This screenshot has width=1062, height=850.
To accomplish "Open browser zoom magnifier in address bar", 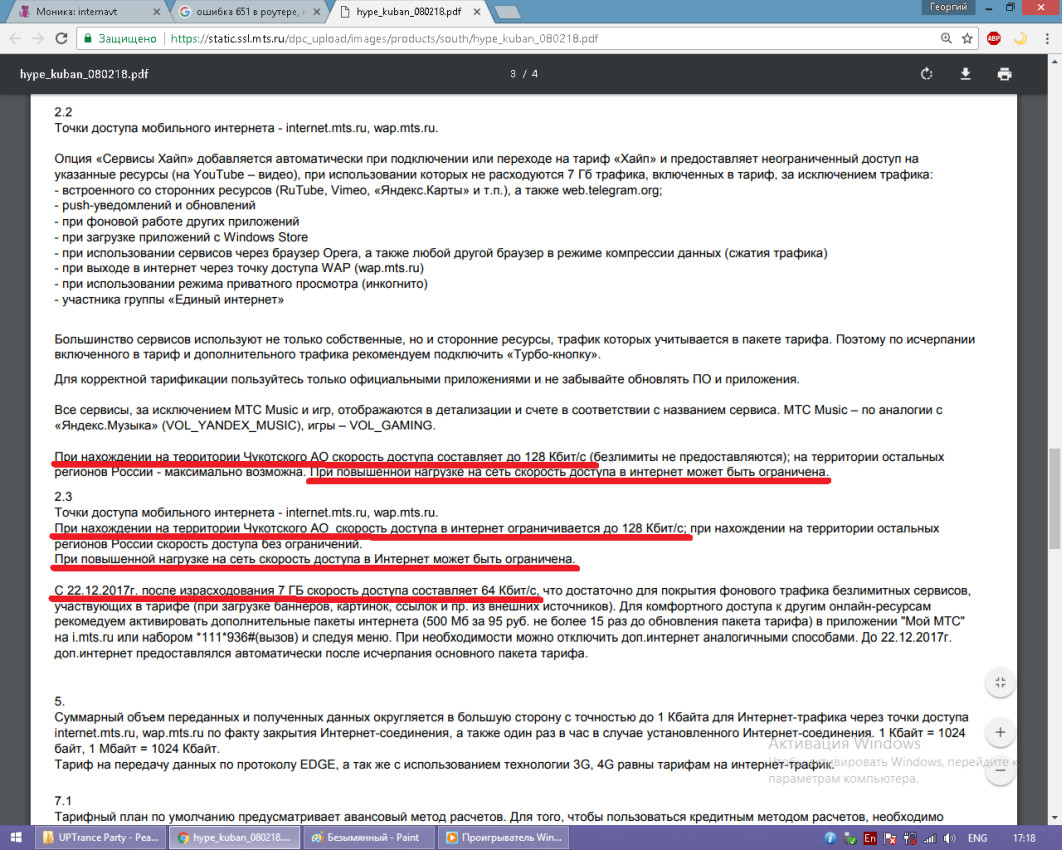I will [946, 39].
